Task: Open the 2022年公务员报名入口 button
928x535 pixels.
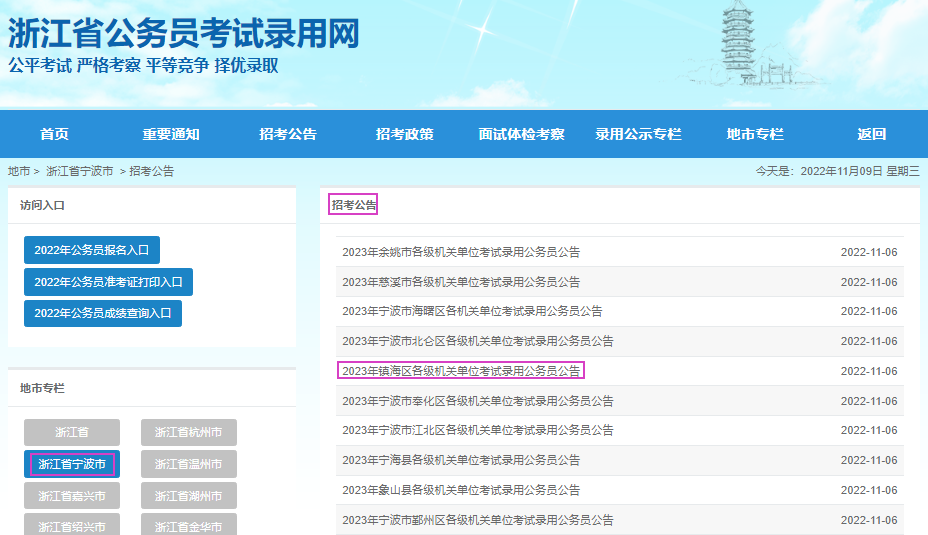Action: (x=92, y=250)
